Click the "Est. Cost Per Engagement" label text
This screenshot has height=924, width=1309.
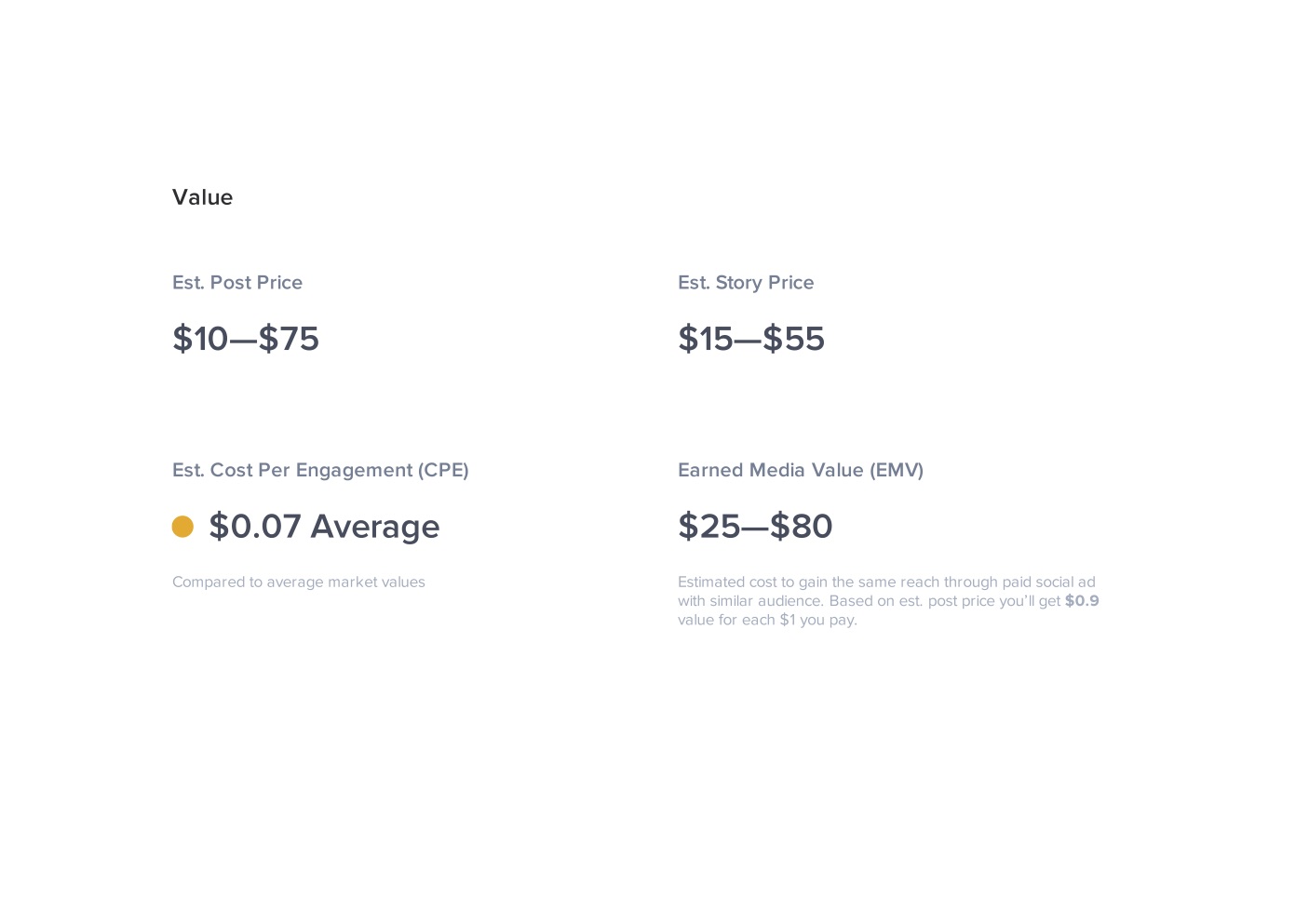coord(292,471)
